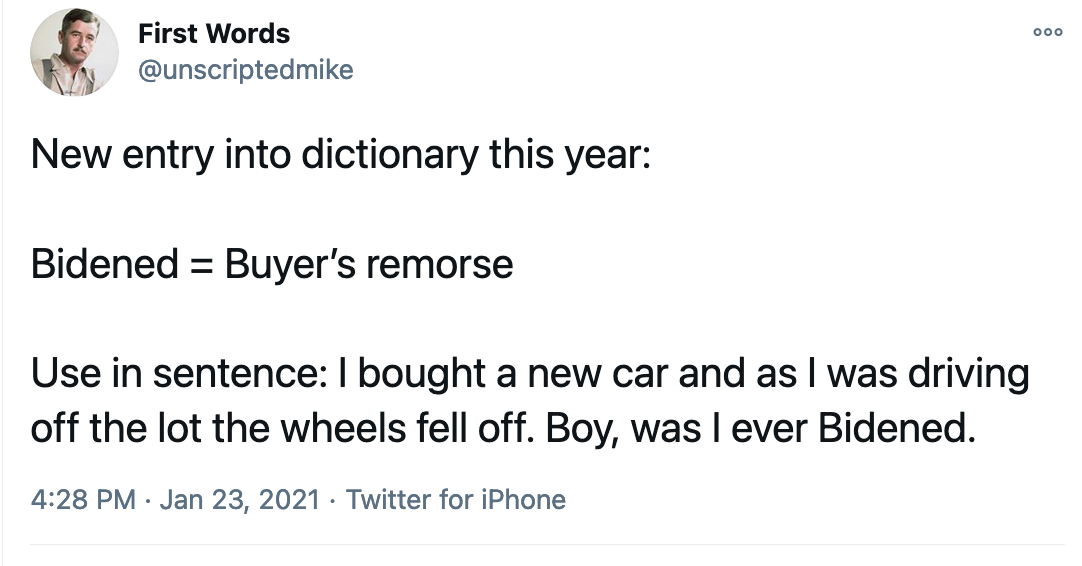Click the equals sign in the definition
The width and height of the screenshot is (1082, 566).
click(200, 265)
